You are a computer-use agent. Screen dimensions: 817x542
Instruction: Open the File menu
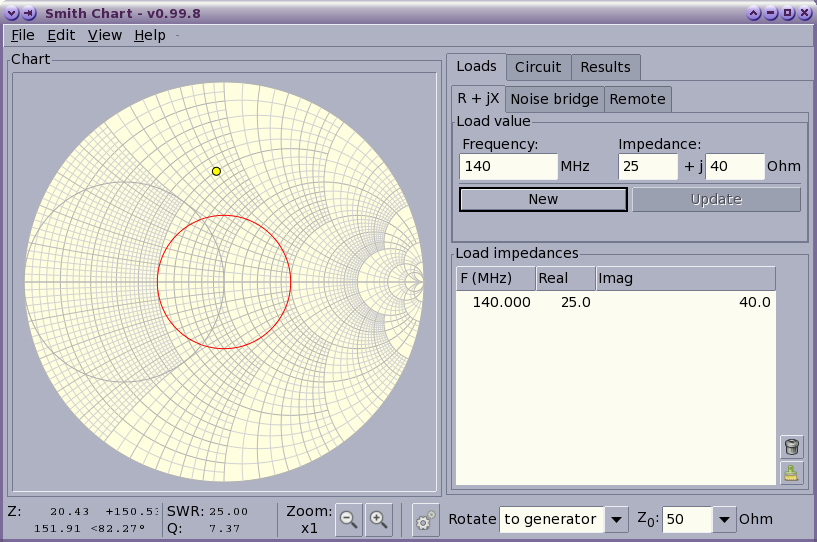point(23,35)
